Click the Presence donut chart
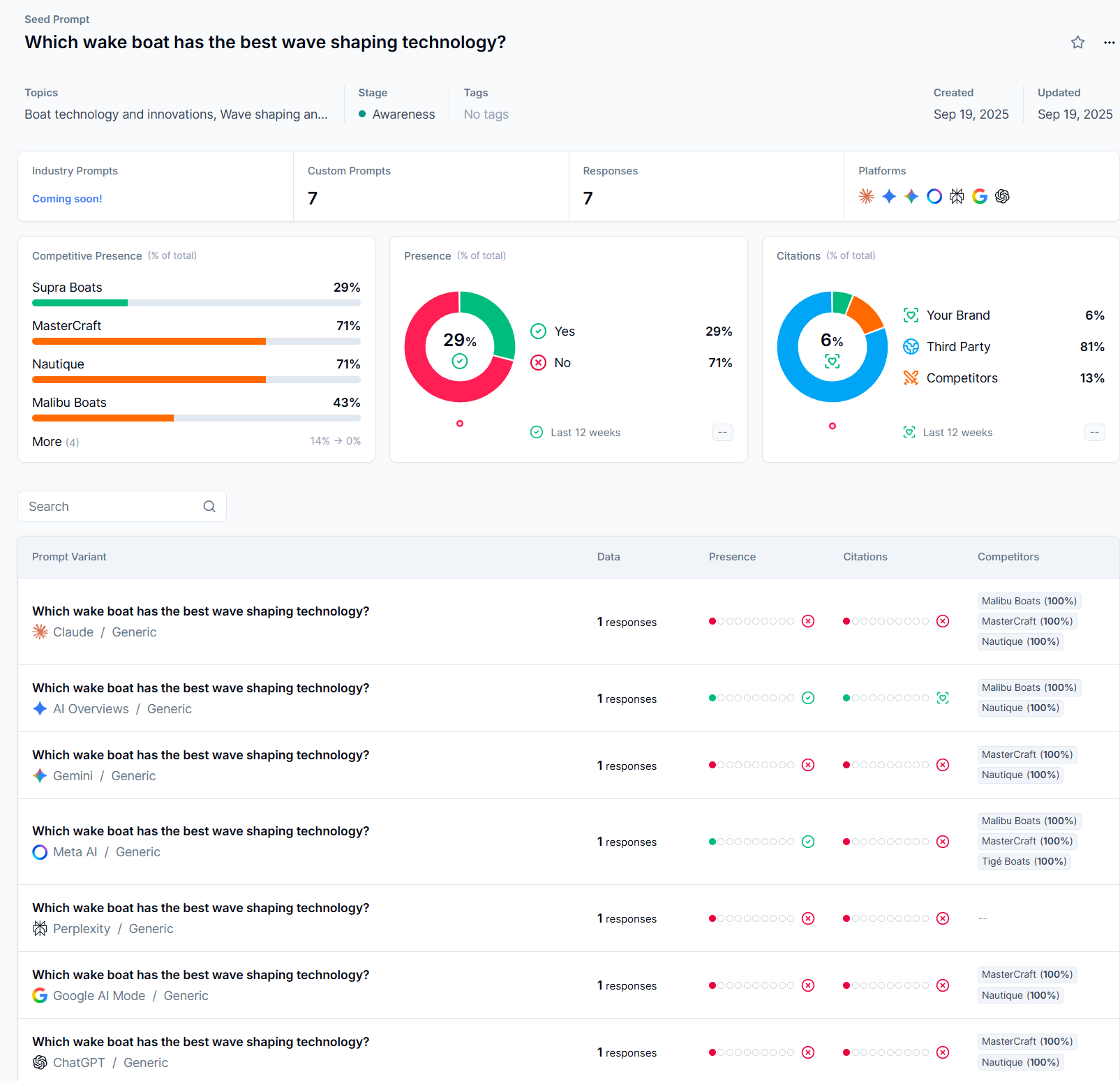Image resolution: width=1120 pixels, height=1081 pixels. pos(460,347)
